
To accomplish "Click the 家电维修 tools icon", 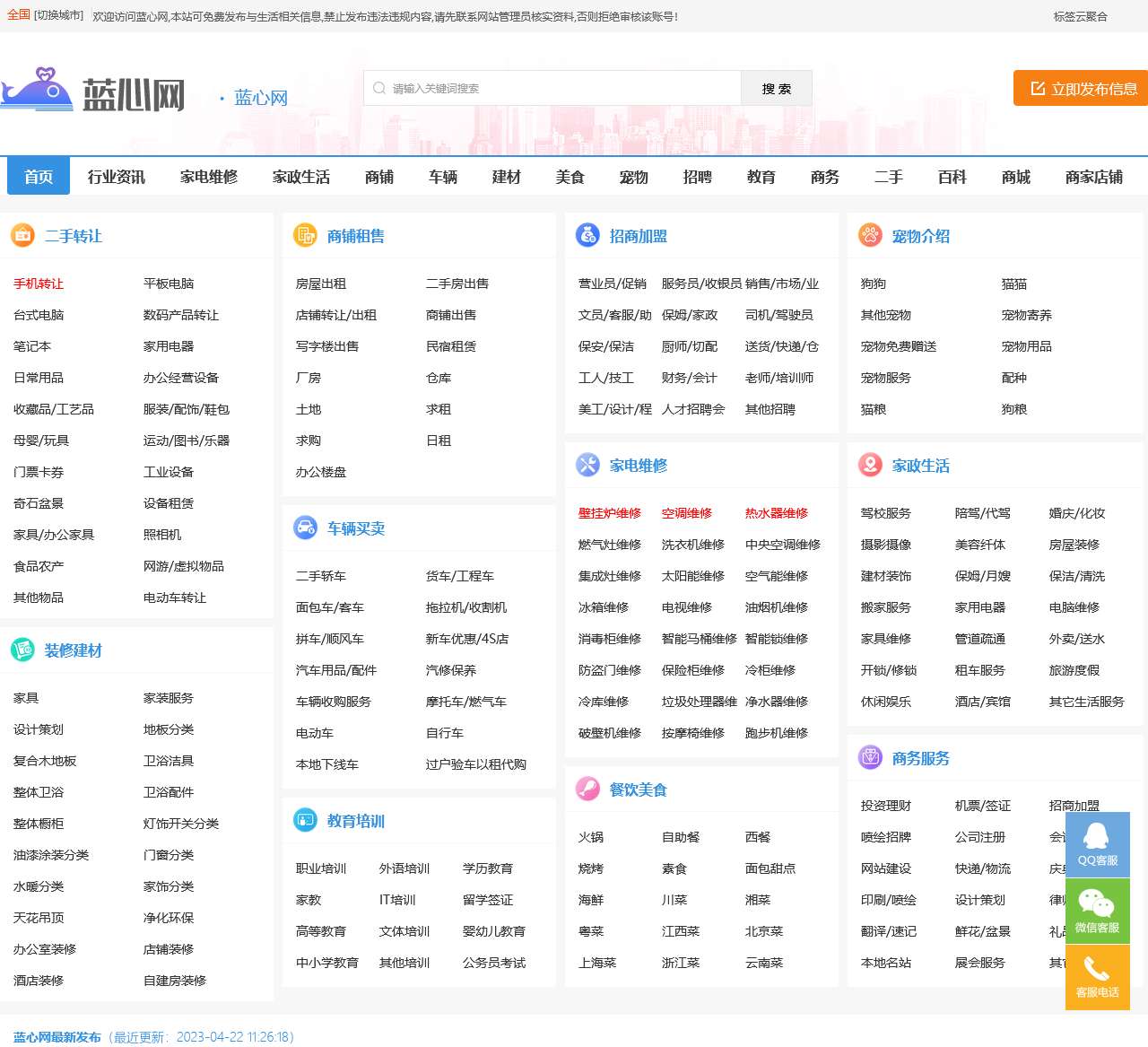I will coord(587,465).
